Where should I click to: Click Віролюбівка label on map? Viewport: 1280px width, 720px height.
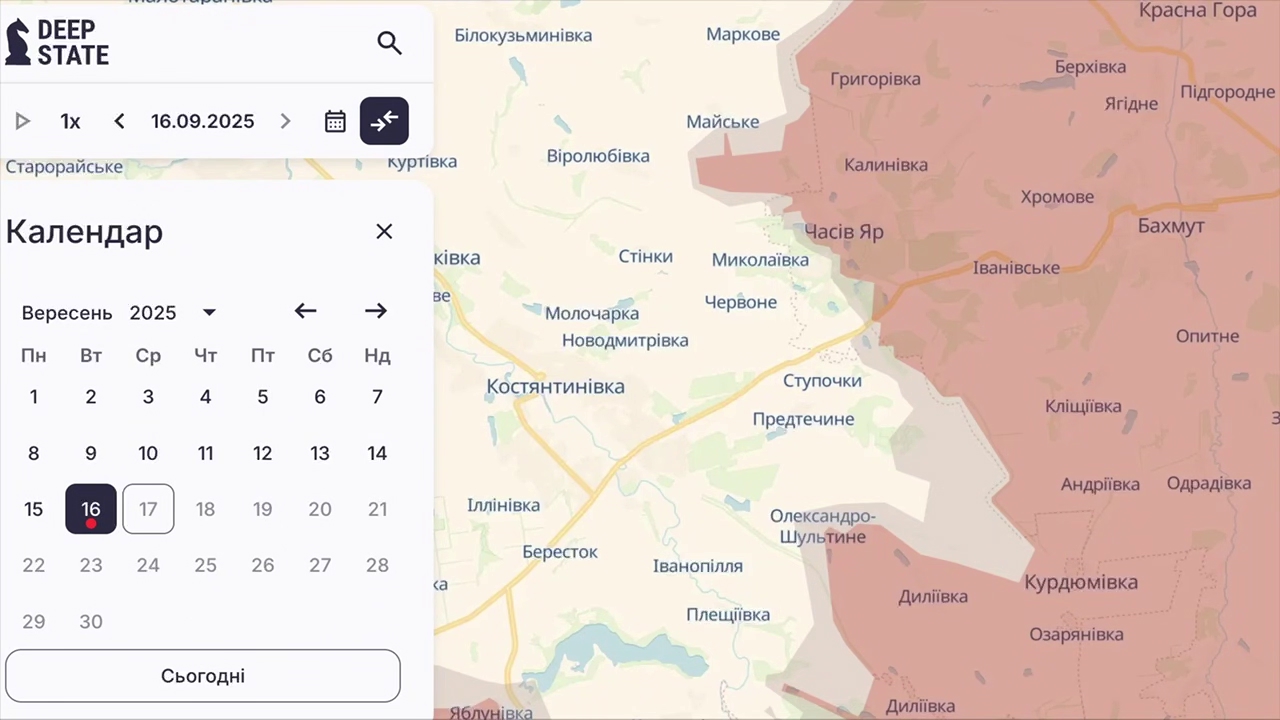coord(598,156)
